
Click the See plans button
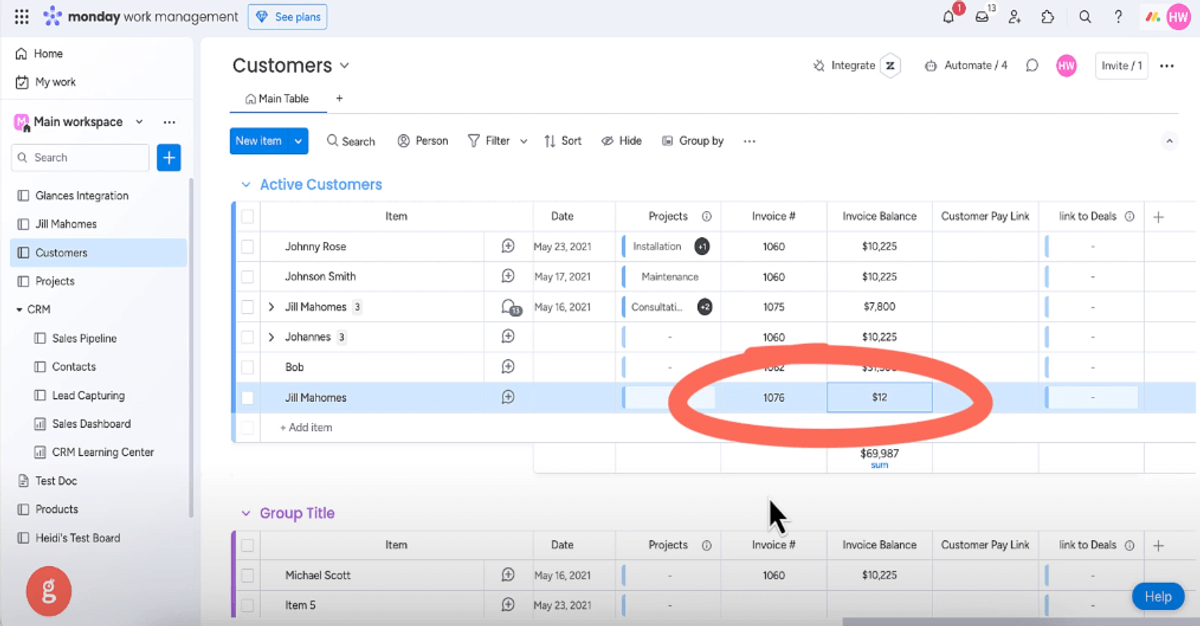coord(288,17)
